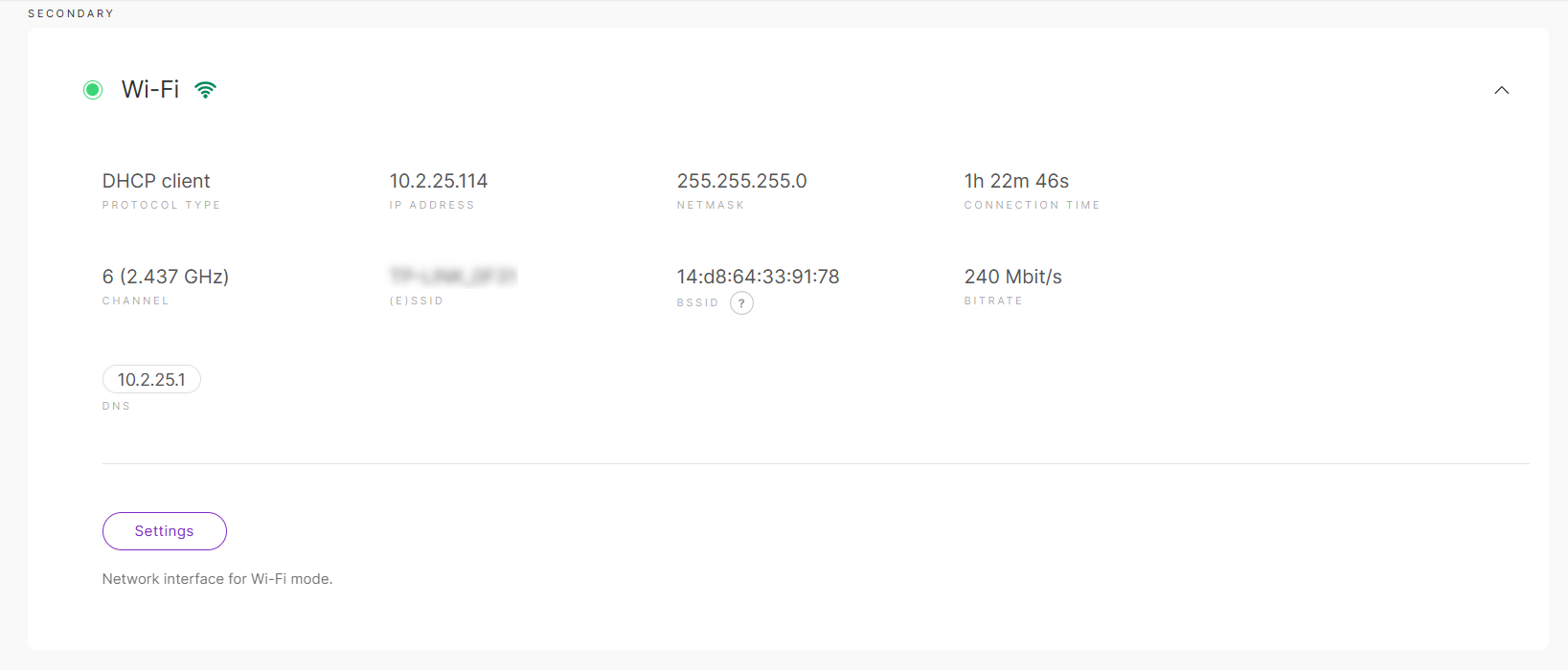
Task: Click the CONNECTION TIME field label
Action: 1032,205
